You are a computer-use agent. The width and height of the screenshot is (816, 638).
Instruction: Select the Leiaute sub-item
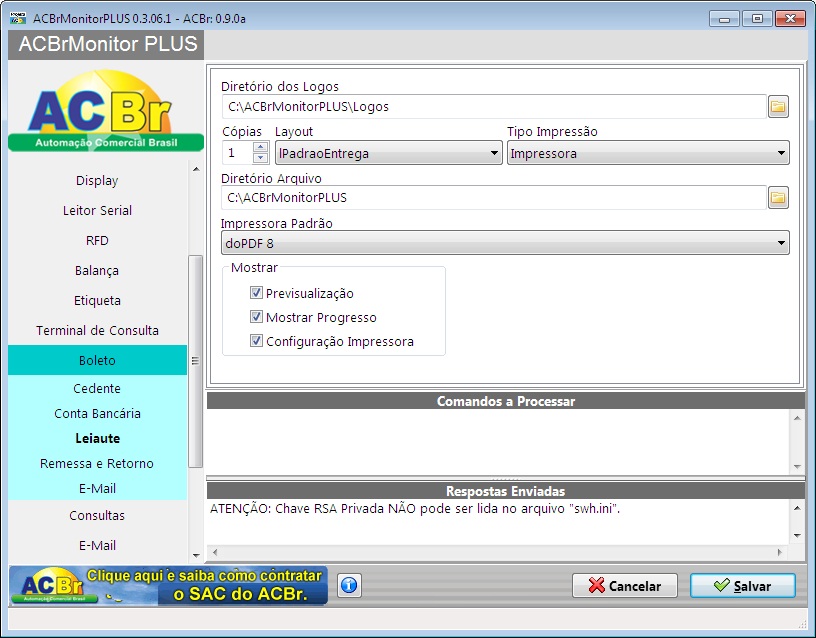[97, 439]
